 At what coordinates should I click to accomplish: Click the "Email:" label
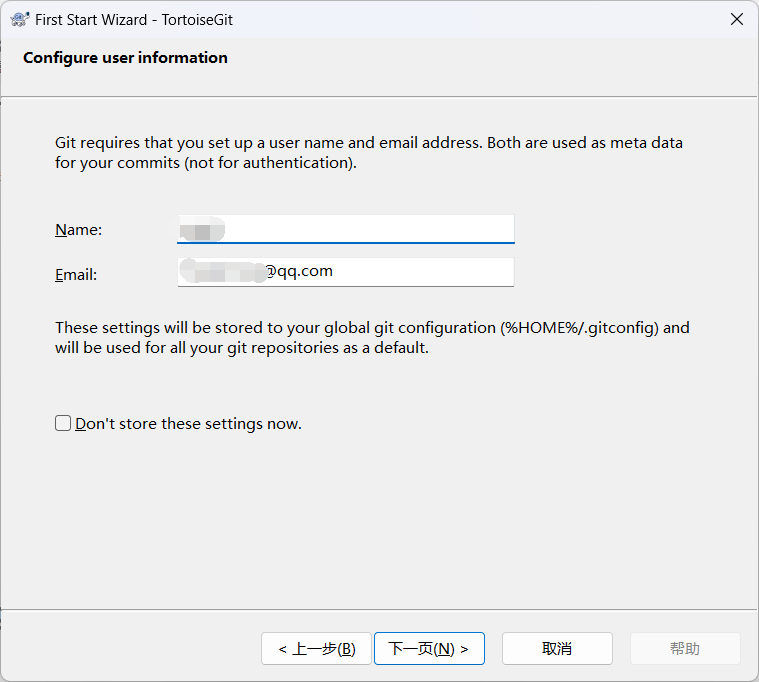tap(76, 274)
